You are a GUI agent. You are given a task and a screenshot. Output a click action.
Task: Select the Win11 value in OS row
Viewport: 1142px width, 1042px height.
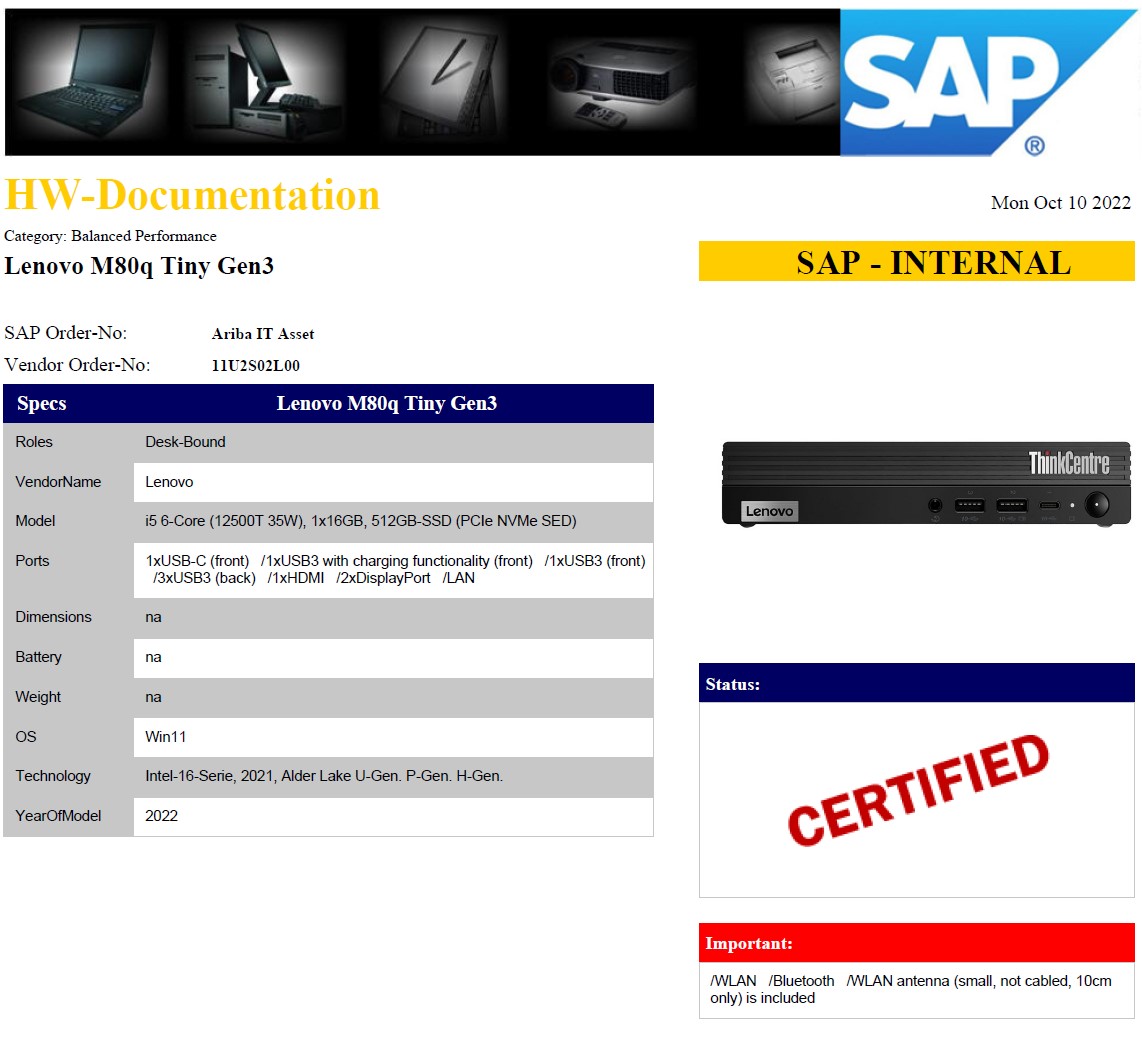click(x=166, y=737)
